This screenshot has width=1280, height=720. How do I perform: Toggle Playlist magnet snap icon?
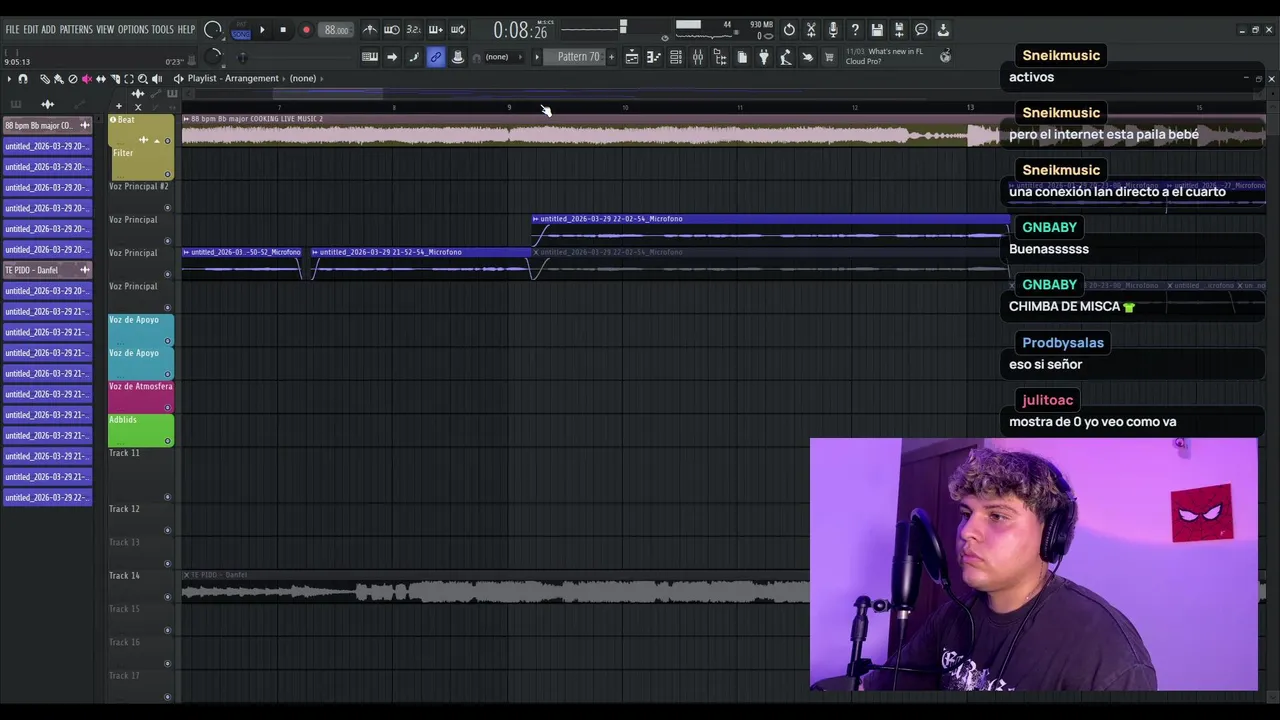23,78
